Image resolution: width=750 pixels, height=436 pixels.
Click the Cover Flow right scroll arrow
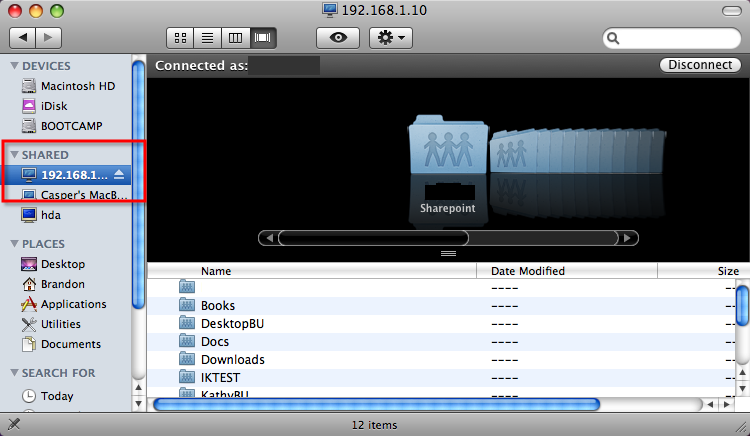(628, 238)
